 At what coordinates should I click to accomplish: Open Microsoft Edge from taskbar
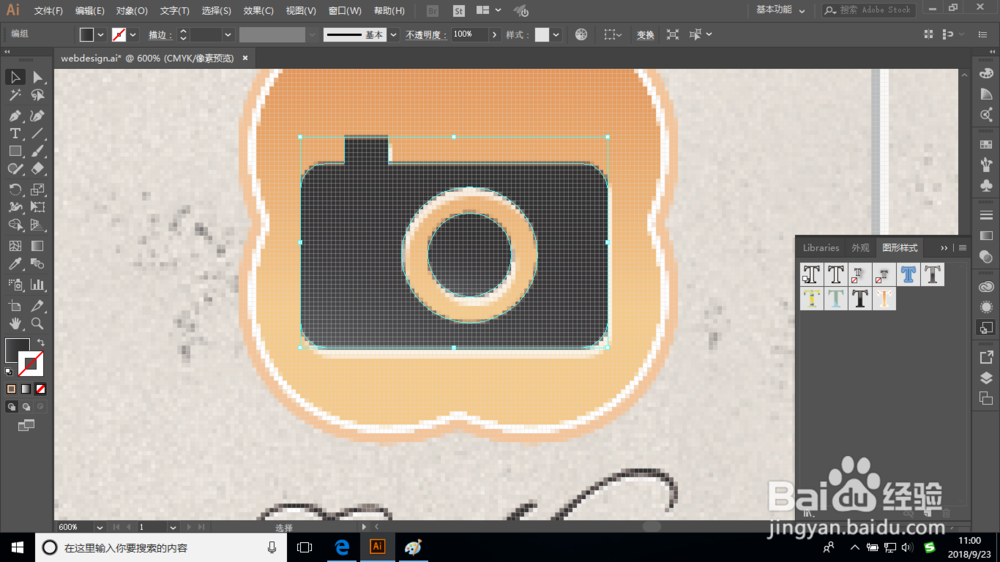click(342, 547)
